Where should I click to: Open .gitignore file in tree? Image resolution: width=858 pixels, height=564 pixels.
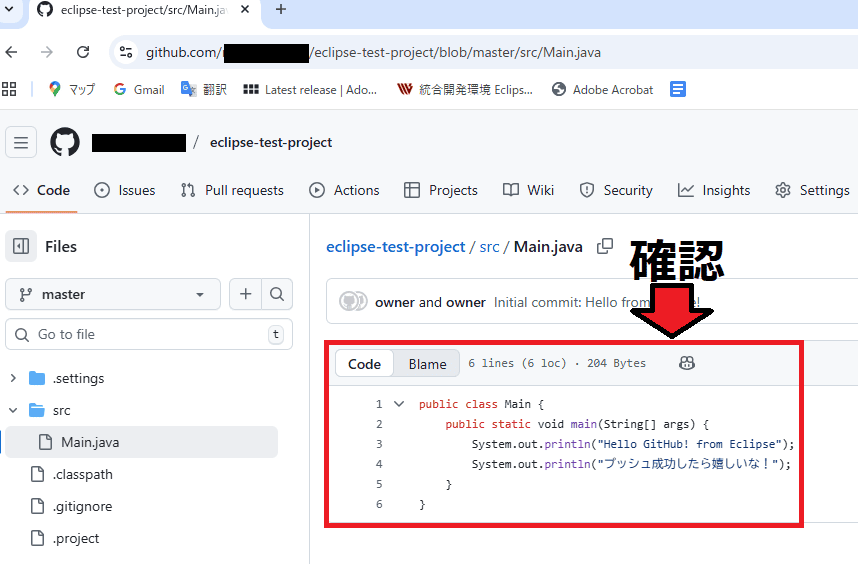[x=82, y=506]
